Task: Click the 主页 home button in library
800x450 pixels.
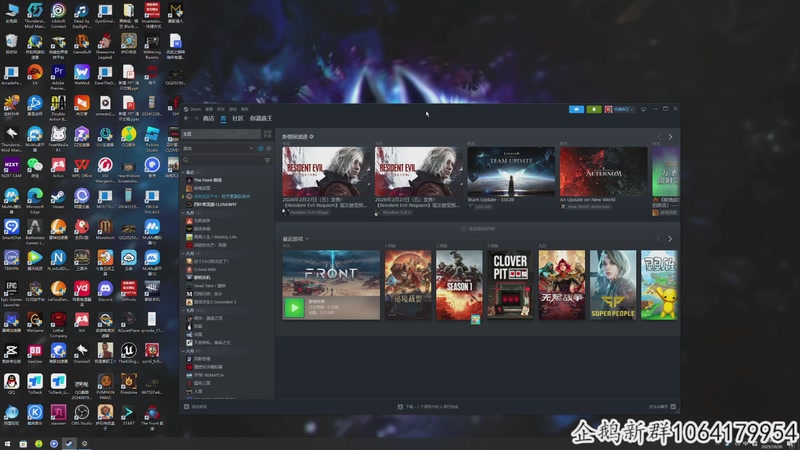Action: (221, 134)
